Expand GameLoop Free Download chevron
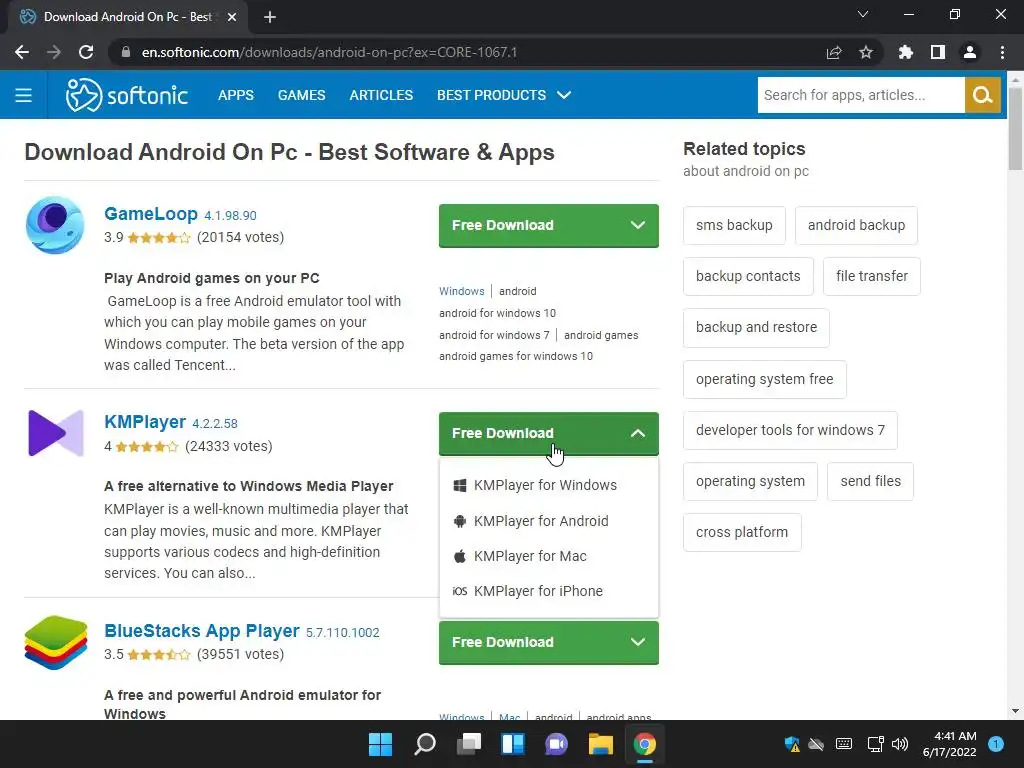The image size is (1024, 768). pos(637,225)
